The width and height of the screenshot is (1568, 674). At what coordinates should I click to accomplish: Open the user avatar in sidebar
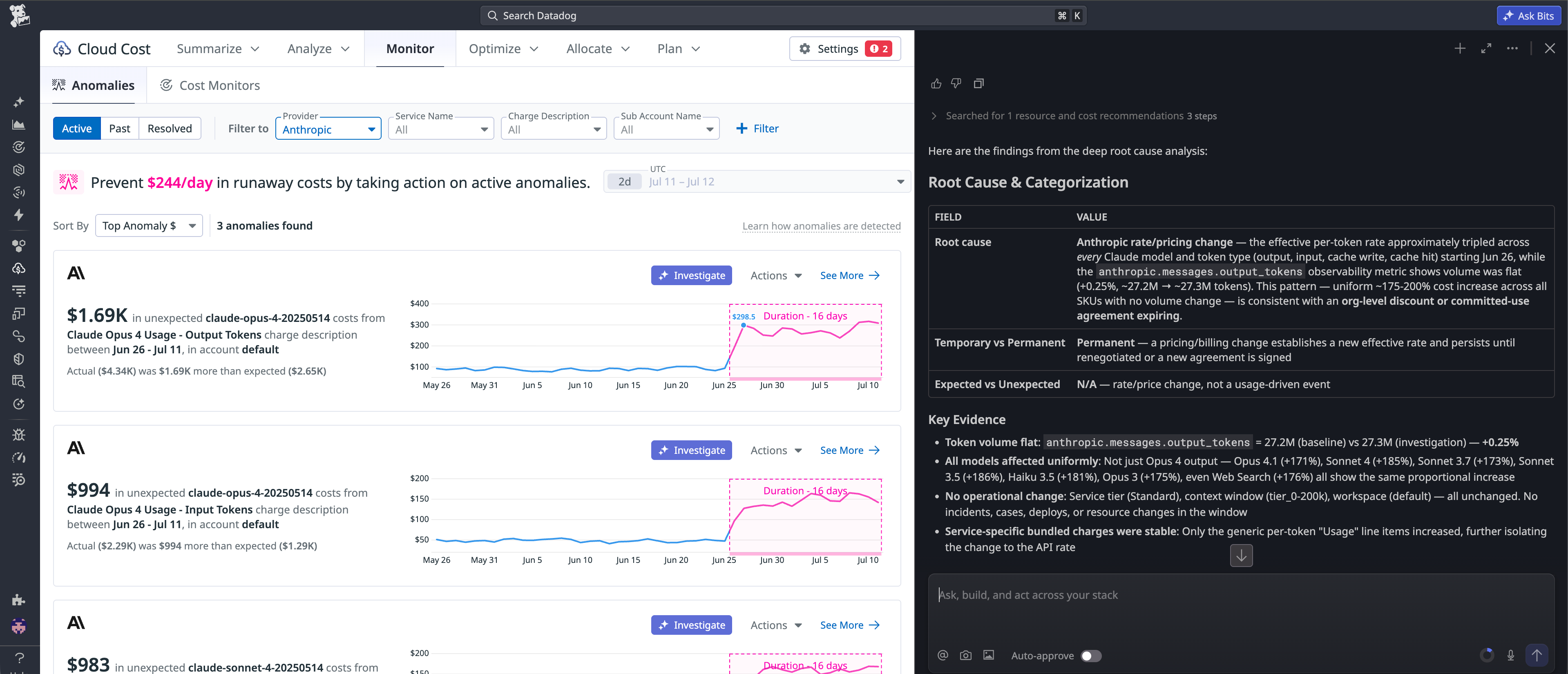[19, 626]
